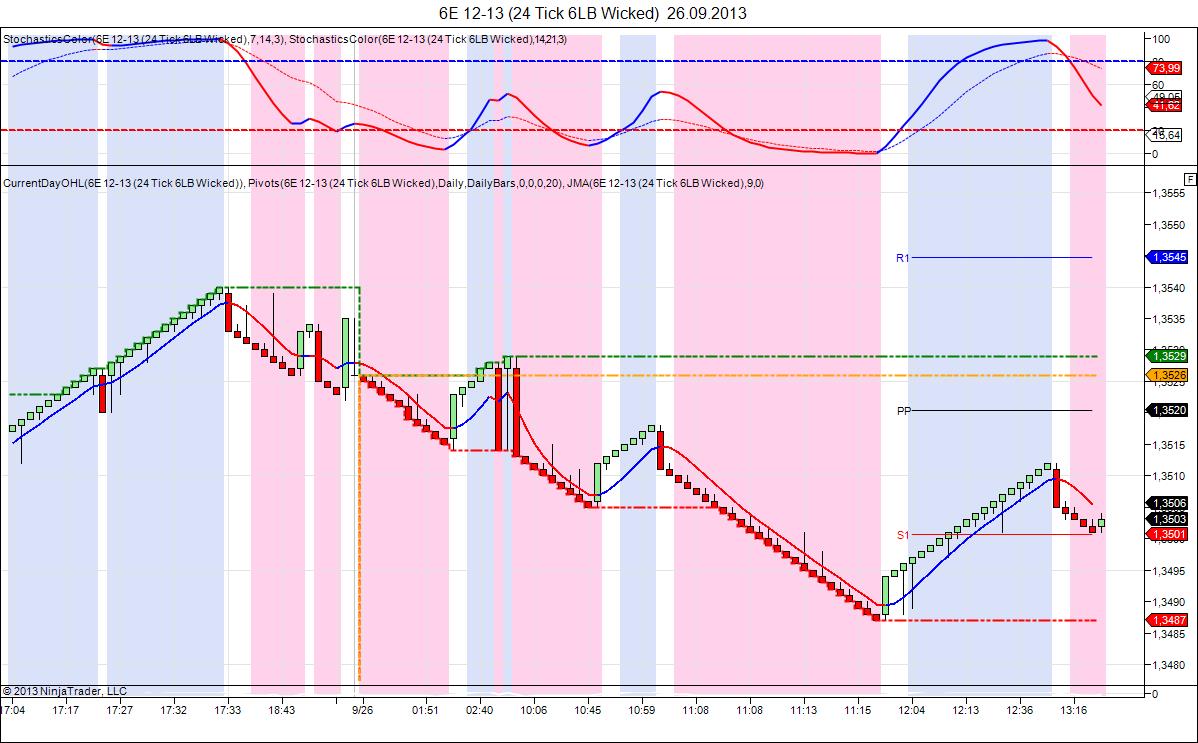Select the red 73,99 stochastic value marker
Image resolution: width=1198 pixels, height=743 pixels.
(x=1165, y=69)
